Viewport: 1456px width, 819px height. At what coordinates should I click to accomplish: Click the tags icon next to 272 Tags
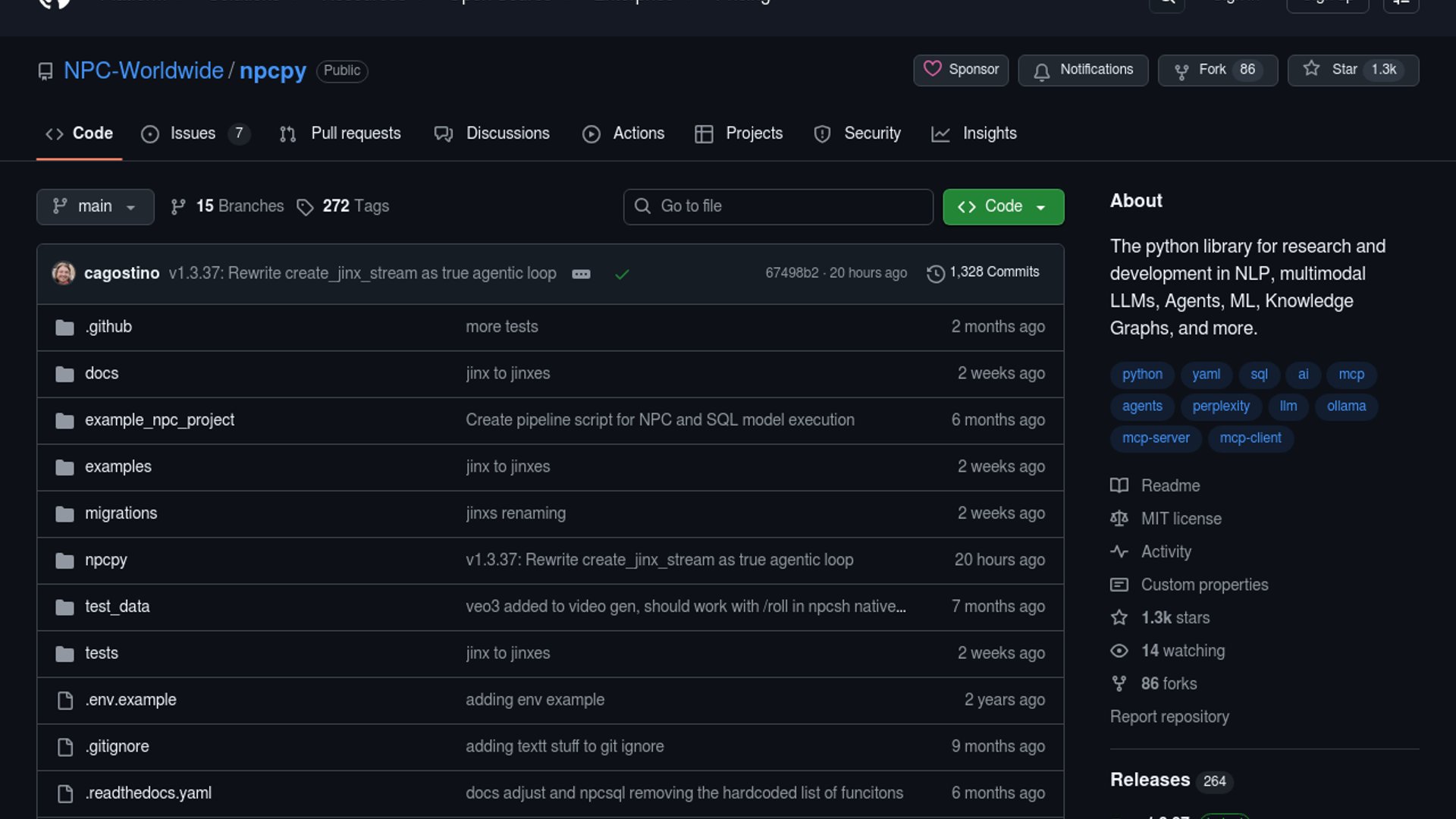[x=305, y=207]
